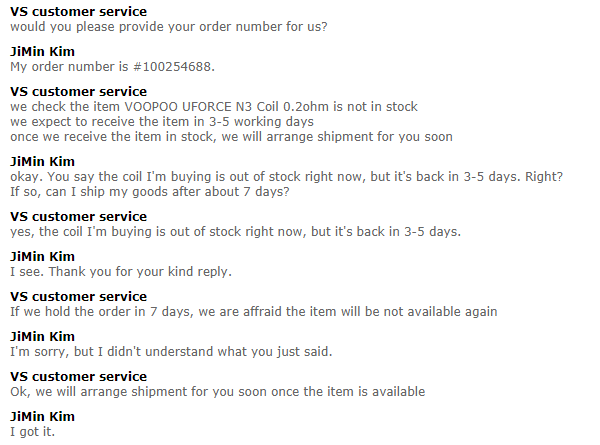The height and width of the screenshot is (445, 600).
Task: Click the VS customer service name above 'yes, the coil'
Action: coord(78,217)
